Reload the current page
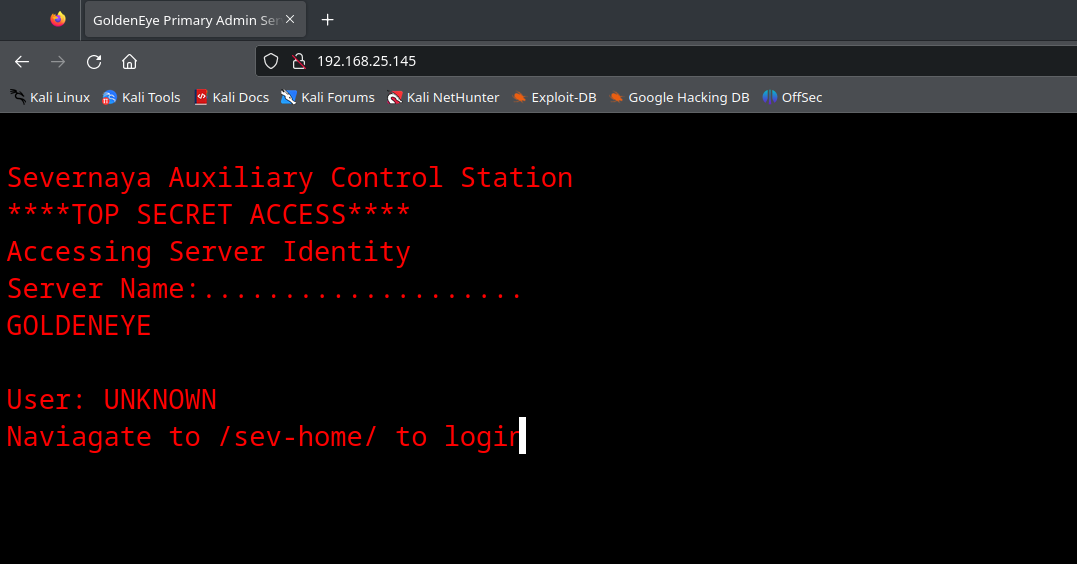The width and height of the screenshot is (1077, 564). [x=94, y=62]
